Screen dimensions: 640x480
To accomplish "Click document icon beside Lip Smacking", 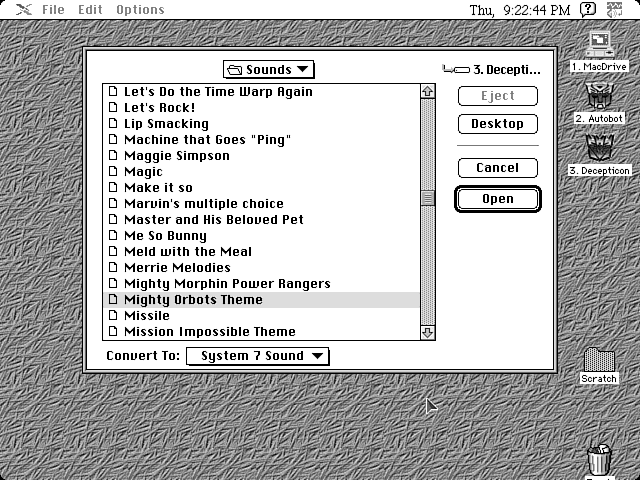I will pyautogui.click(x=113, y=123).
